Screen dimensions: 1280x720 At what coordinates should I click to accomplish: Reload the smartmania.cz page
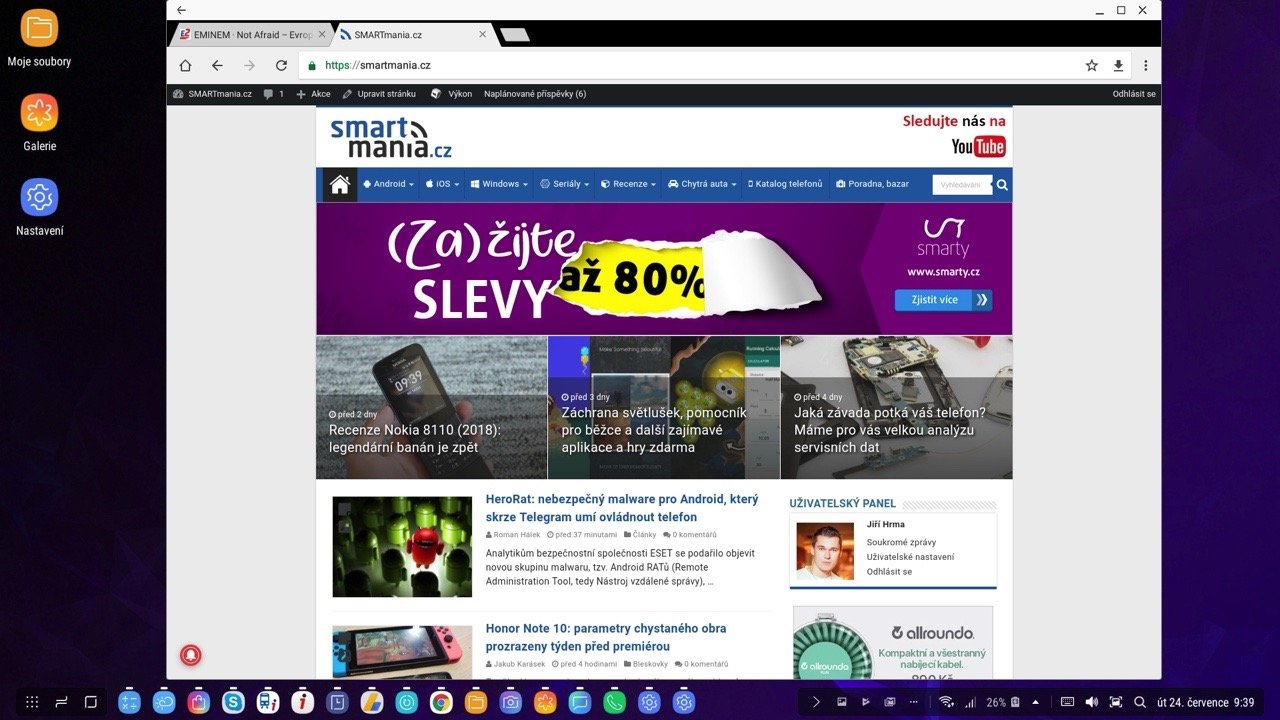(x=281, y=65)
